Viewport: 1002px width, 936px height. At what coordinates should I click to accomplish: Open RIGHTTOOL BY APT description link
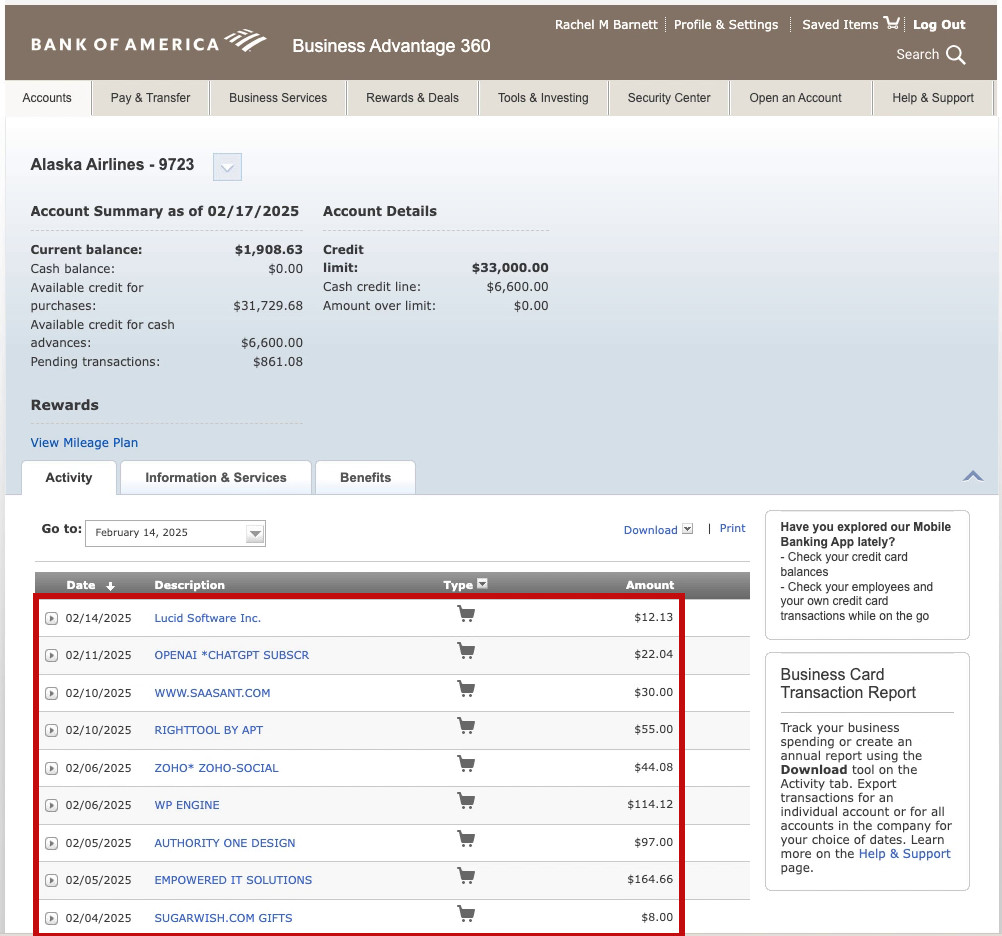tap(208, 730)
